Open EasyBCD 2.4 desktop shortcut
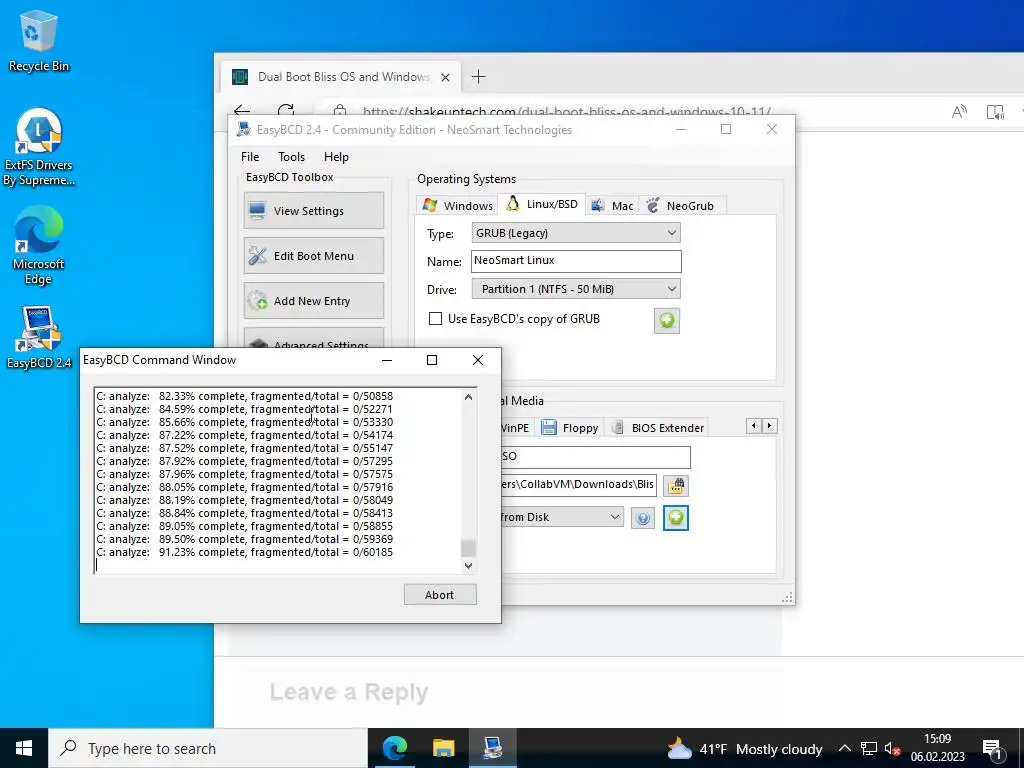Image resolution: width=1024 pixels, height=768 pixels. pyautogui.click(x=38, y=337)
